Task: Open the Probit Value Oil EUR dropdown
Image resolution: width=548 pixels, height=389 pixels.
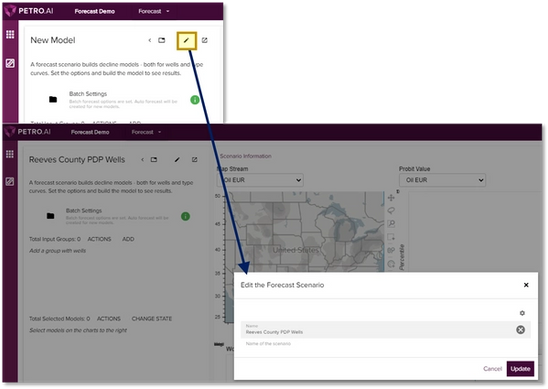Action: [x=442, y=180]
